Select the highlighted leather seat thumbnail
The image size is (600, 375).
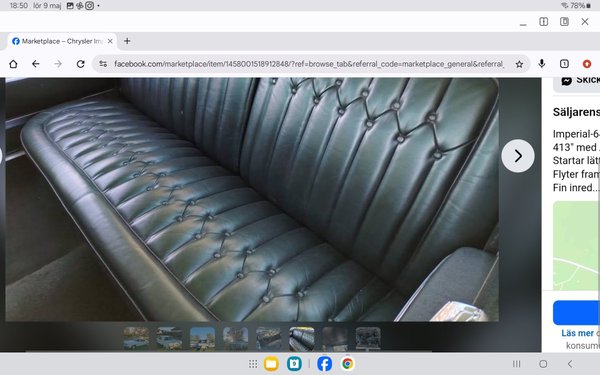pyautogui.click(x=302, y=339)
